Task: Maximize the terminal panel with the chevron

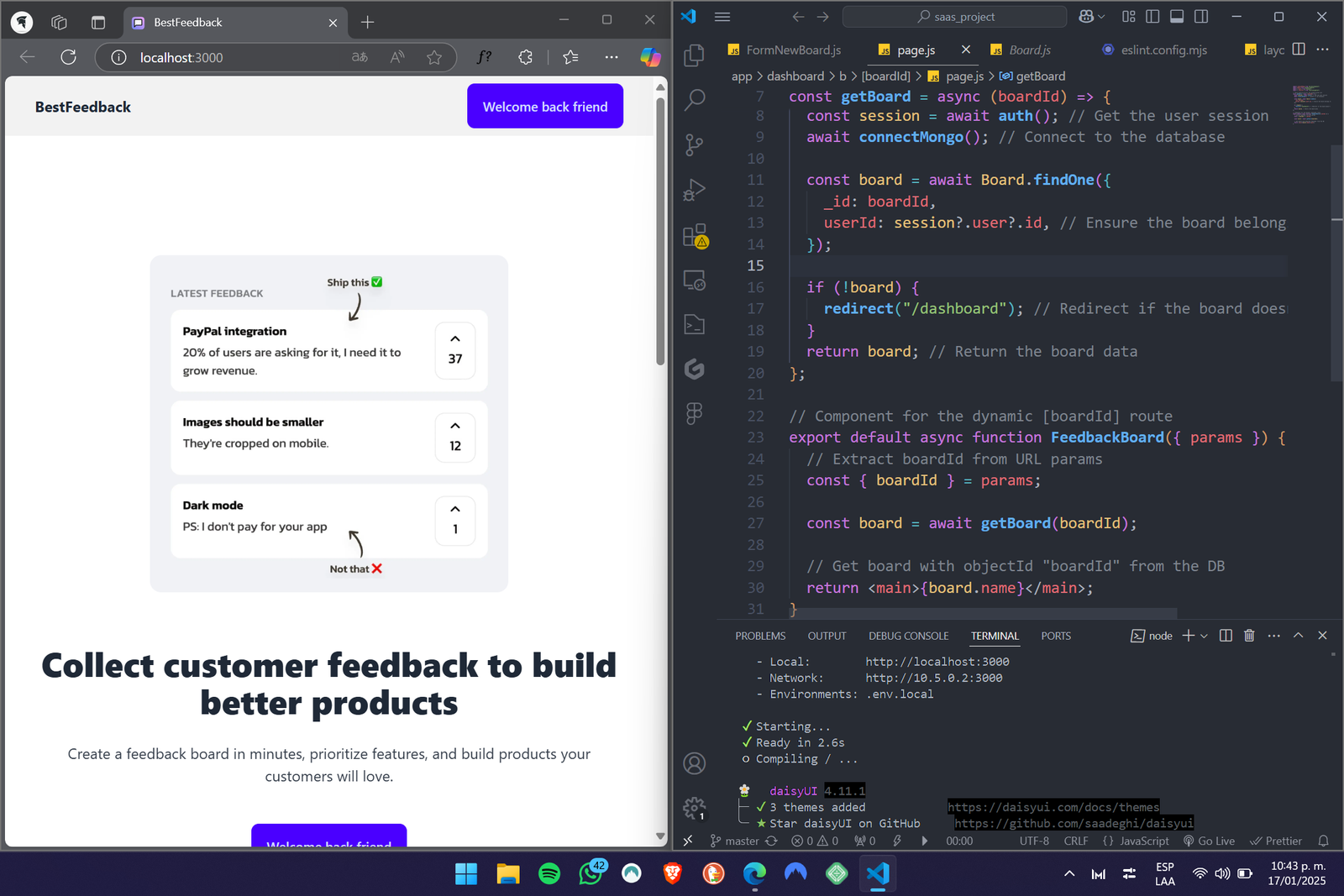Action: [x=1298, y=636]
